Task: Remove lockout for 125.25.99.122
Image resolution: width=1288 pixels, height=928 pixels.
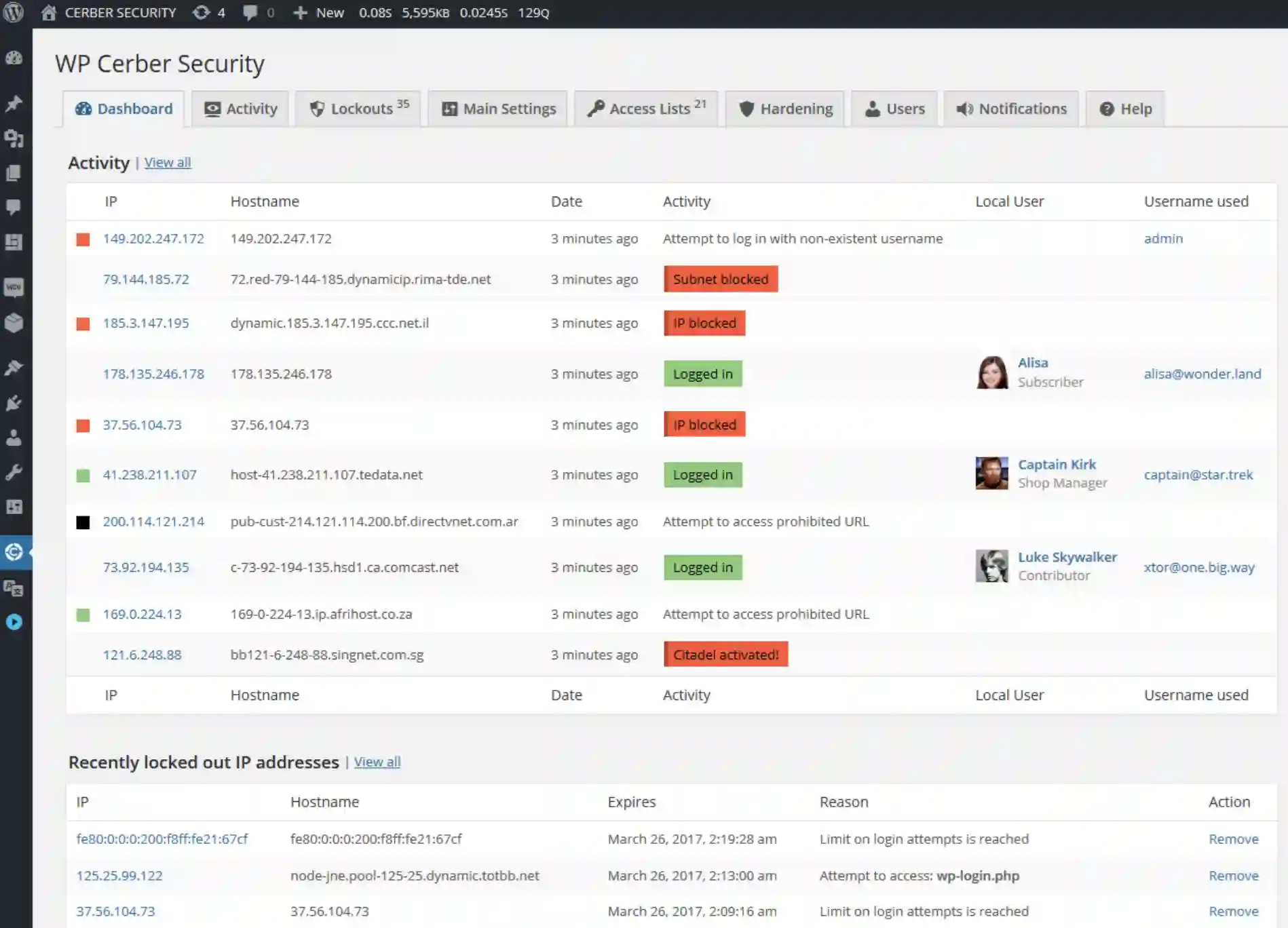Action: pos(1233,876)
